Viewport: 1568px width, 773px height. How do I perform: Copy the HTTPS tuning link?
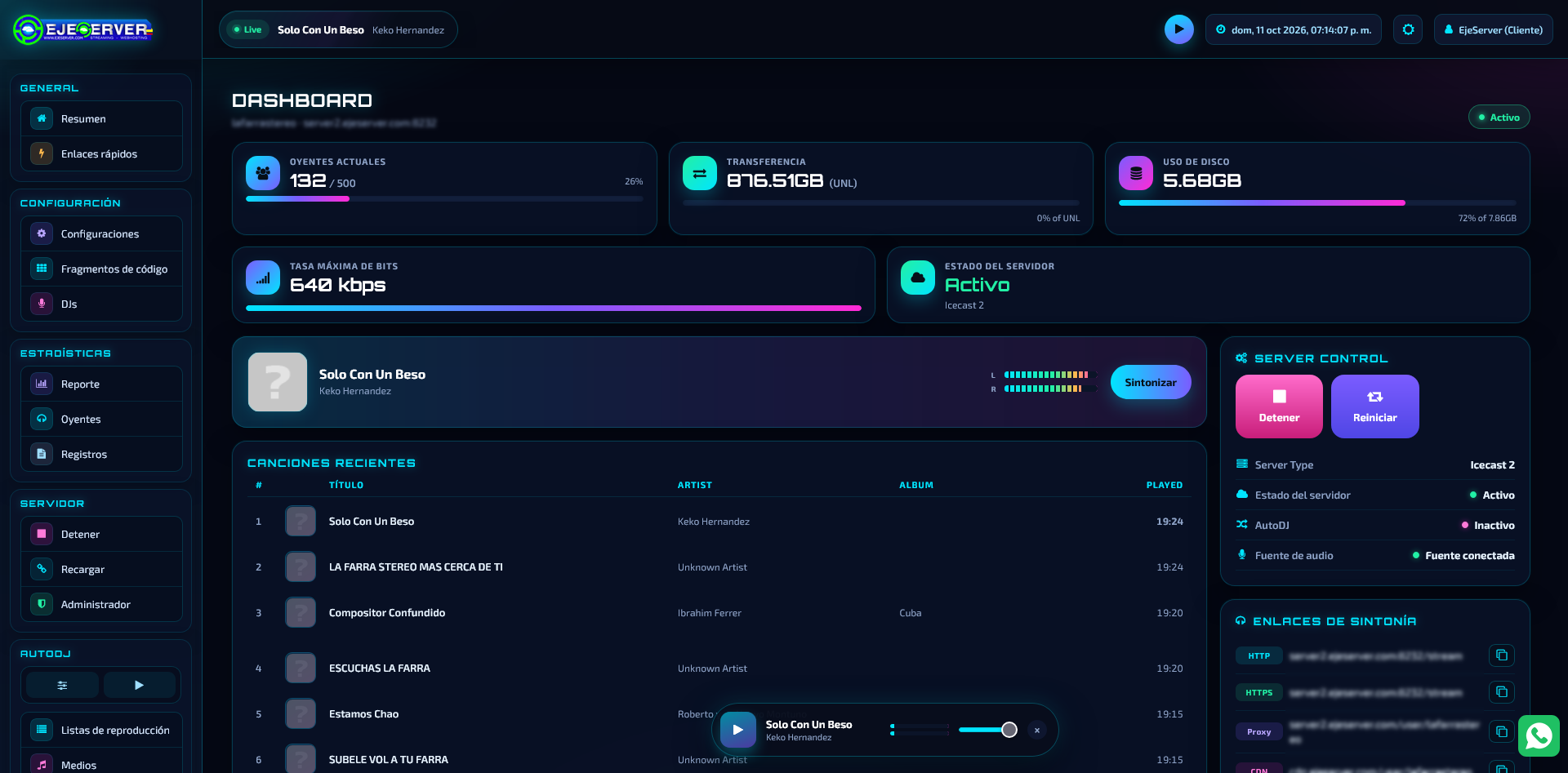tap(1501, 692)
